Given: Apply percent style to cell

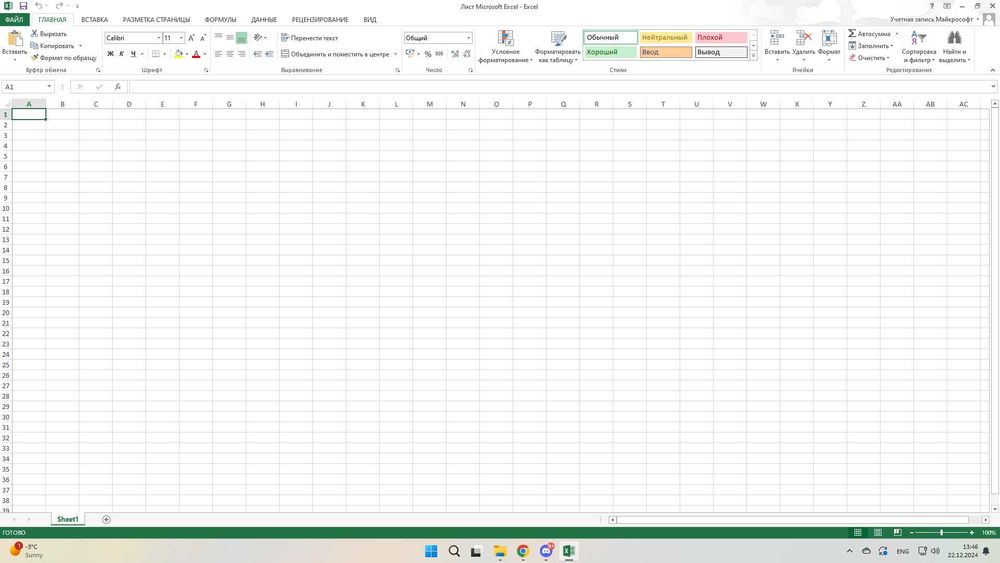Looking at the screenshot, I should 428,54.
